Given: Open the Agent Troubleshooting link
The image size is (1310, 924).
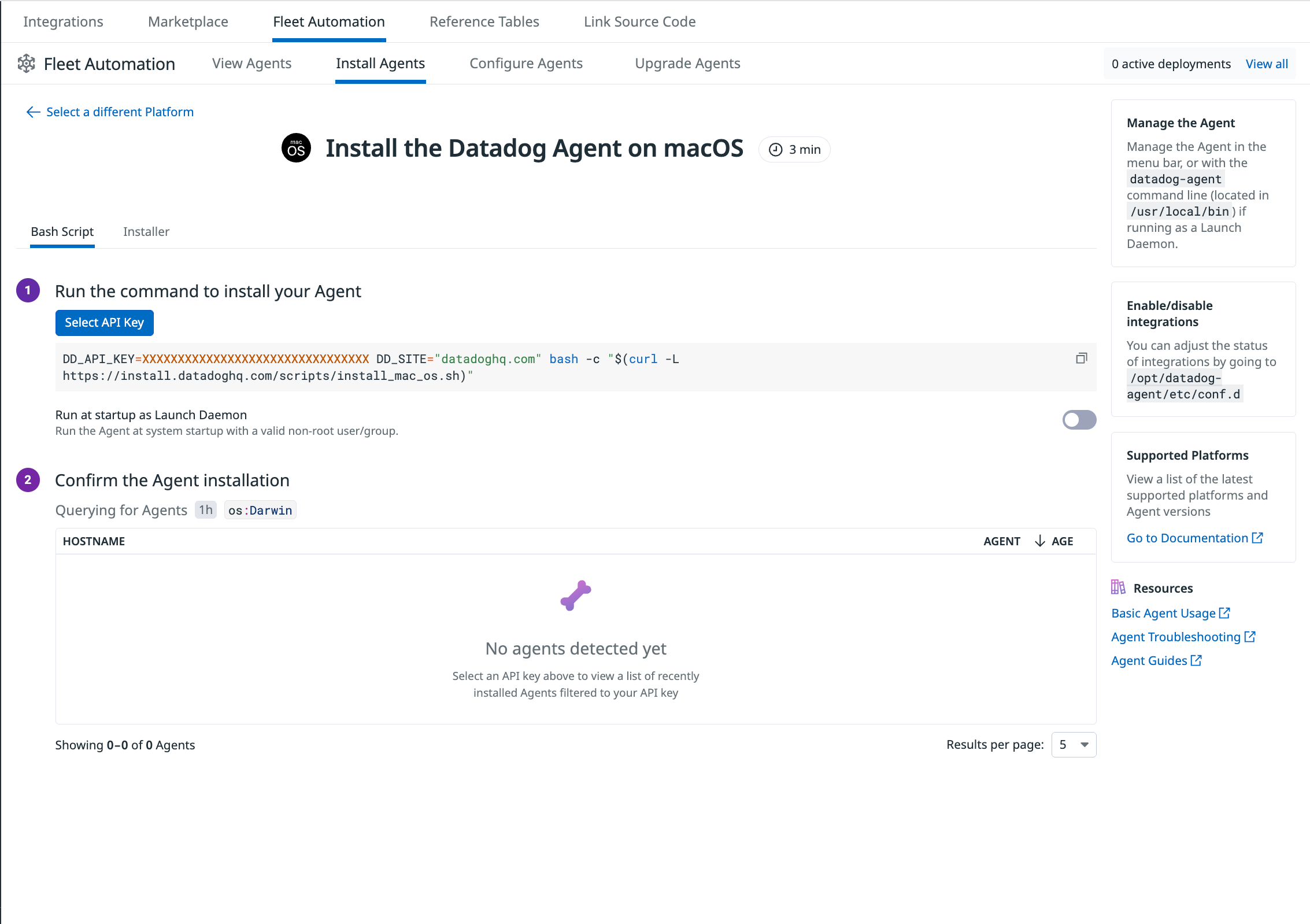Looking at the screenshot, I should 1183,637.
